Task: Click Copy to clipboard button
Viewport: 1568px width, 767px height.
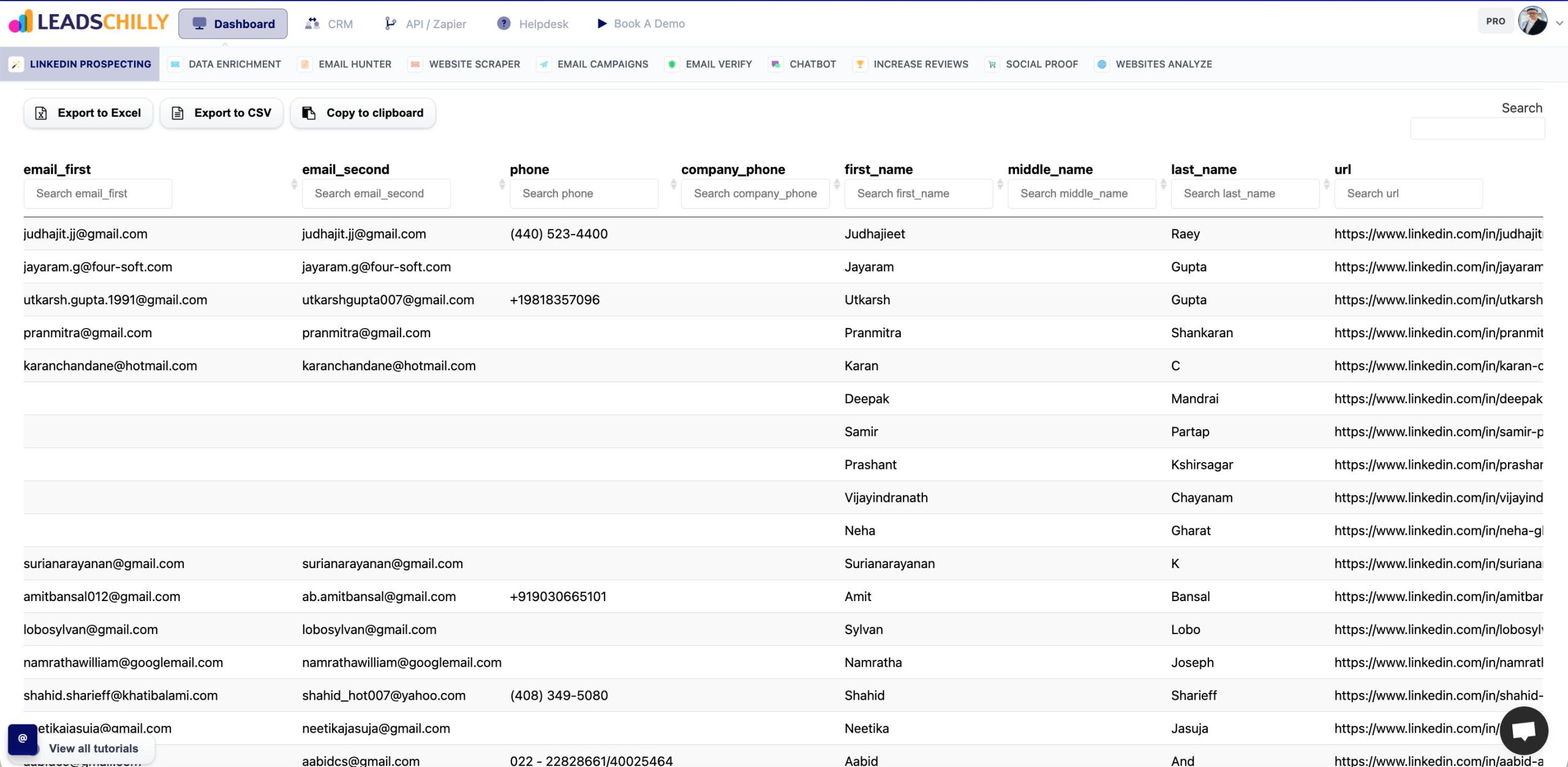Action: (363, 113)
